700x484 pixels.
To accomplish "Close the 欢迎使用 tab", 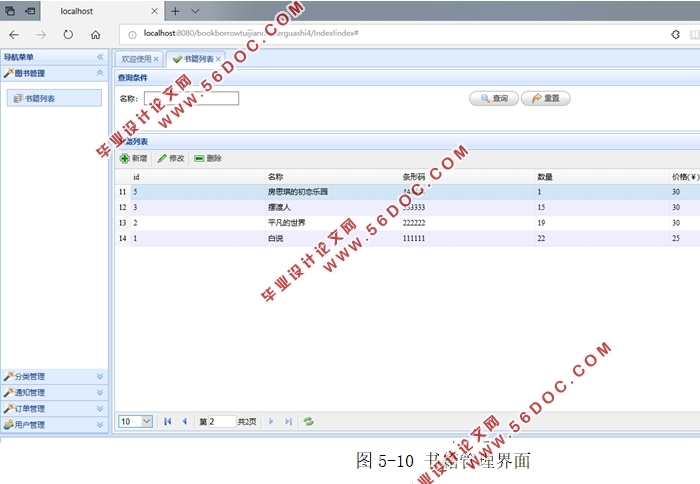I will [156, 59].
